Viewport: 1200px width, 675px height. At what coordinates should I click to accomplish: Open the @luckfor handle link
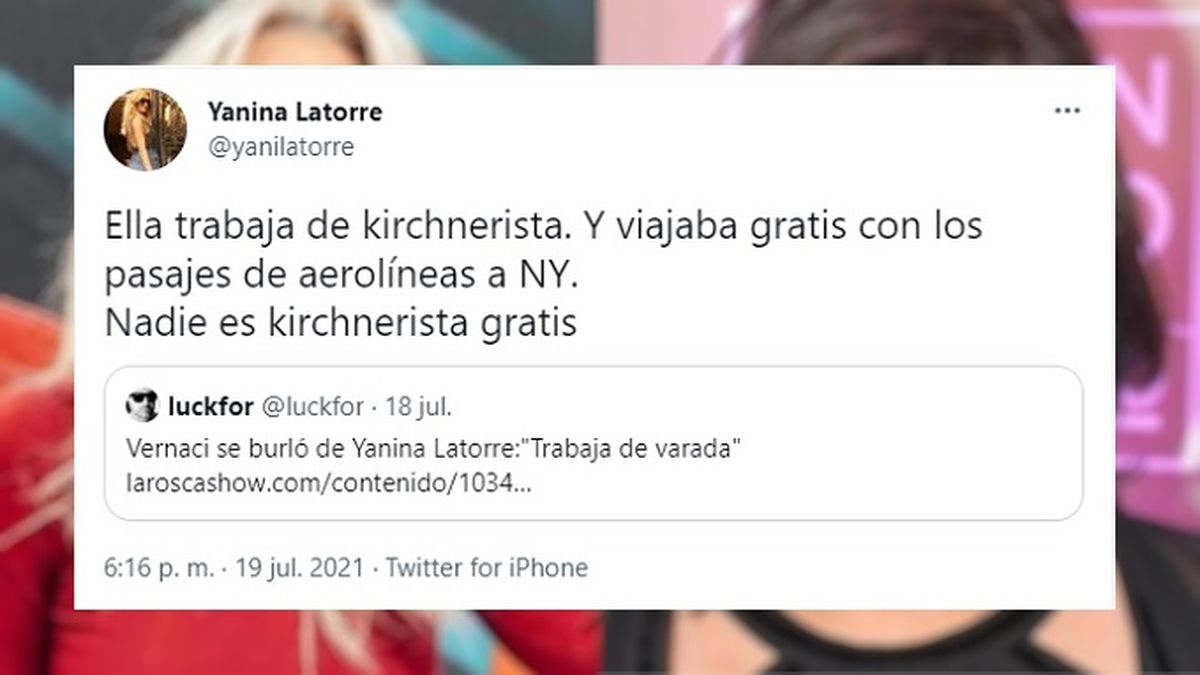click(x=312, y=406)
